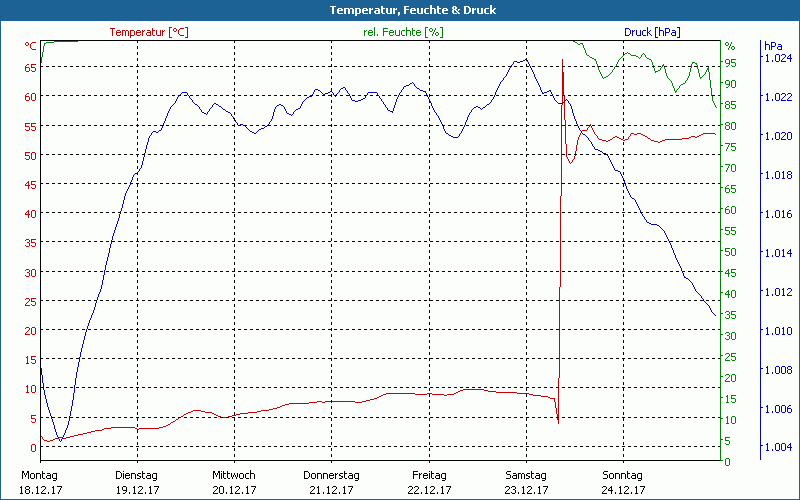This screenshot has width=800, height=500.
Task: Select the Freitag 22.12.17 date label
Action: [x=428, y=482]
